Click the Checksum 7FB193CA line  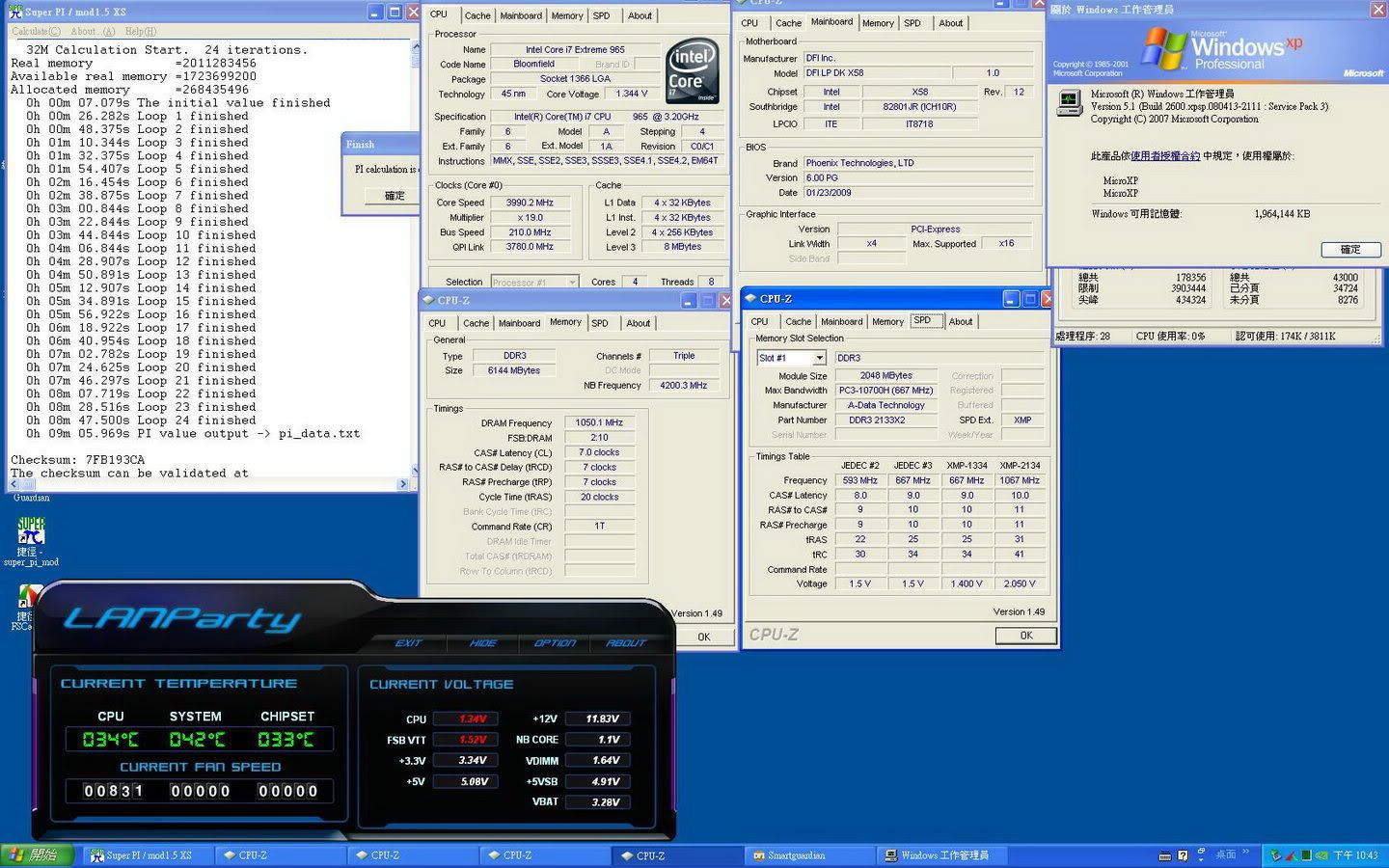[x=78, y=460]
